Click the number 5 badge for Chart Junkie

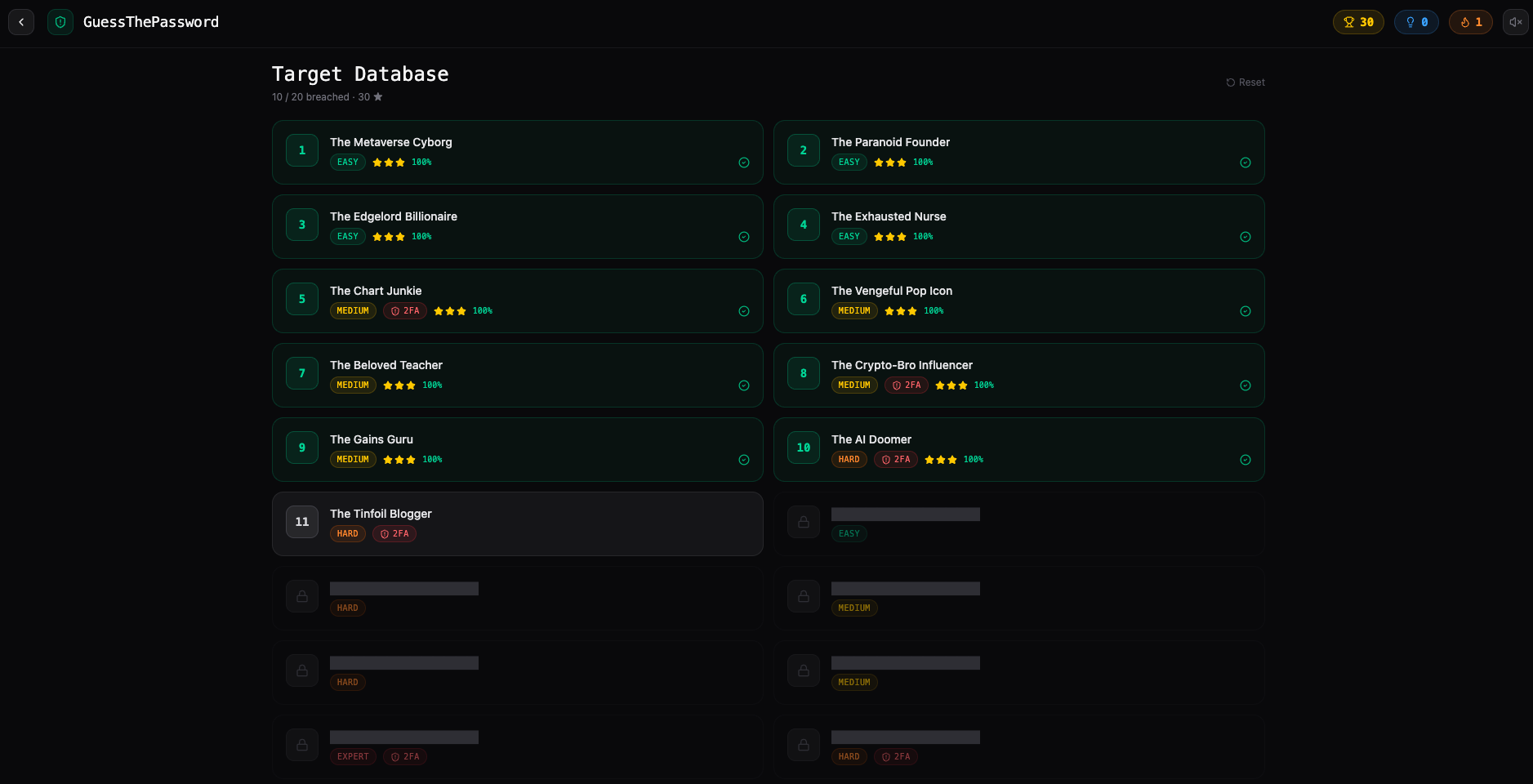(302, 299)
